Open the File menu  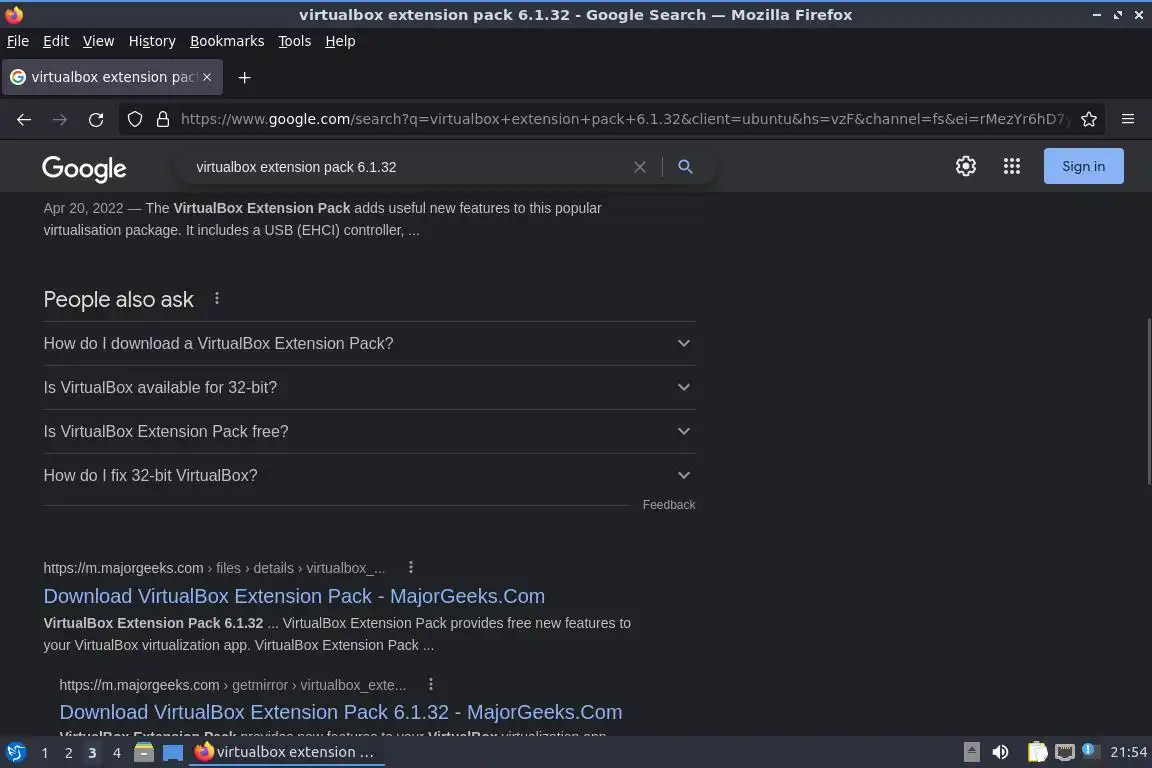[x=18, y=41]
